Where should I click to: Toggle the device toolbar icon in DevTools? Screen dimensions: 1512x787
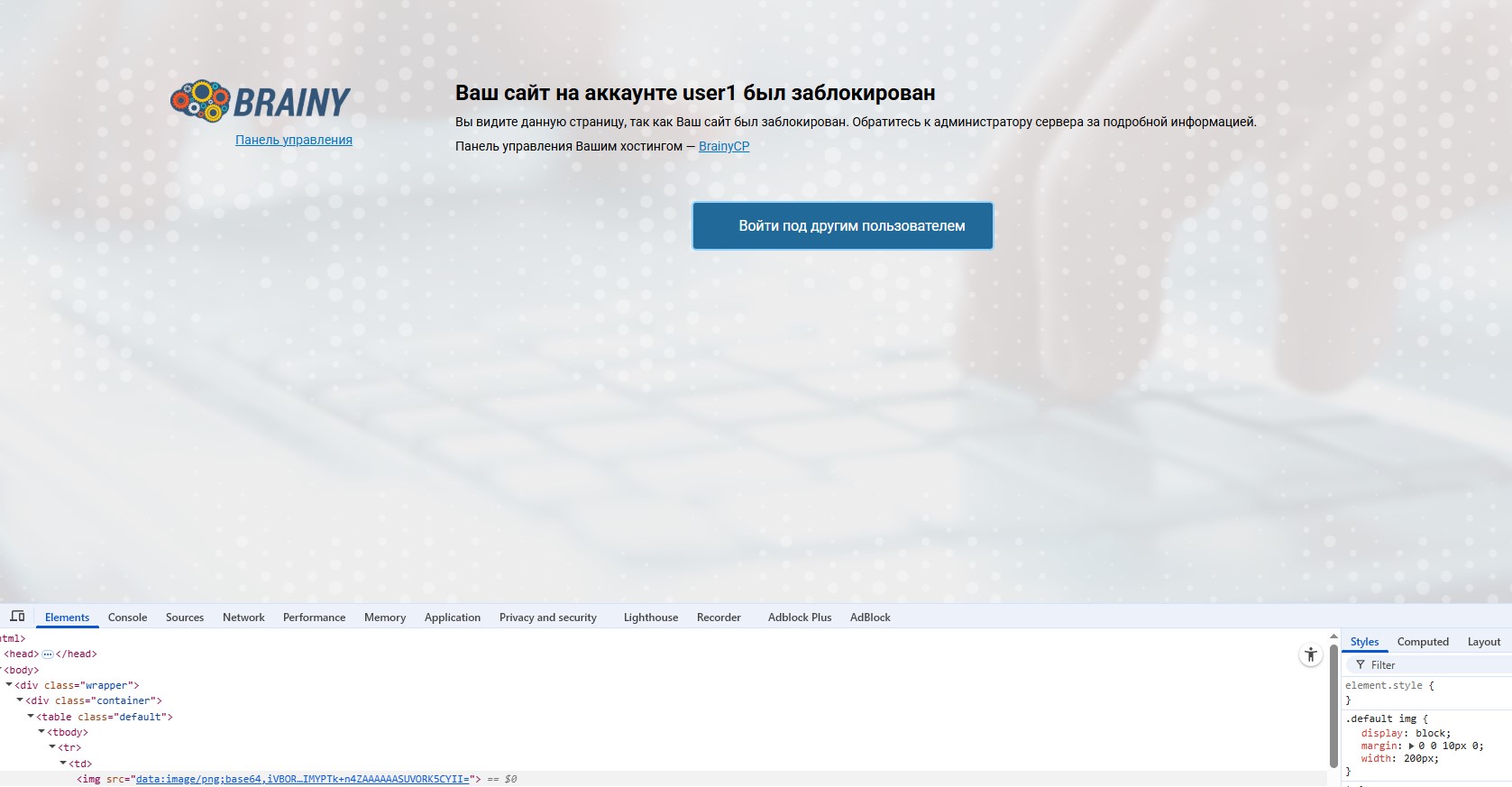[x=17, y=617]
